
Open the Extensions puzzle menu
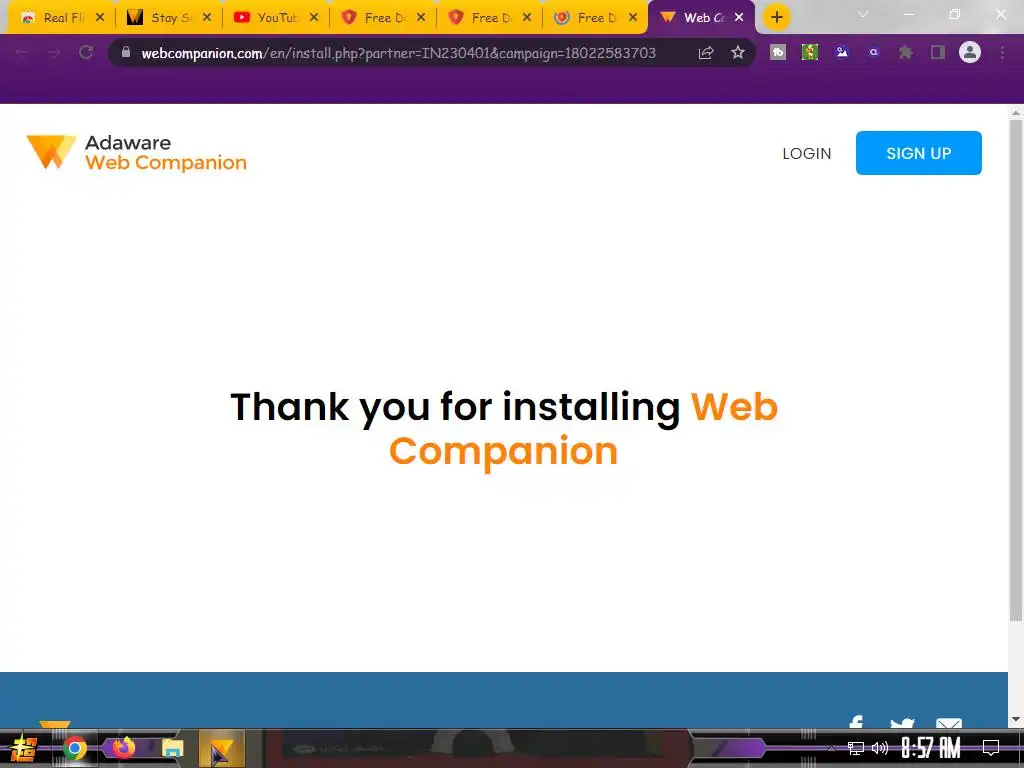coord(906,52)
